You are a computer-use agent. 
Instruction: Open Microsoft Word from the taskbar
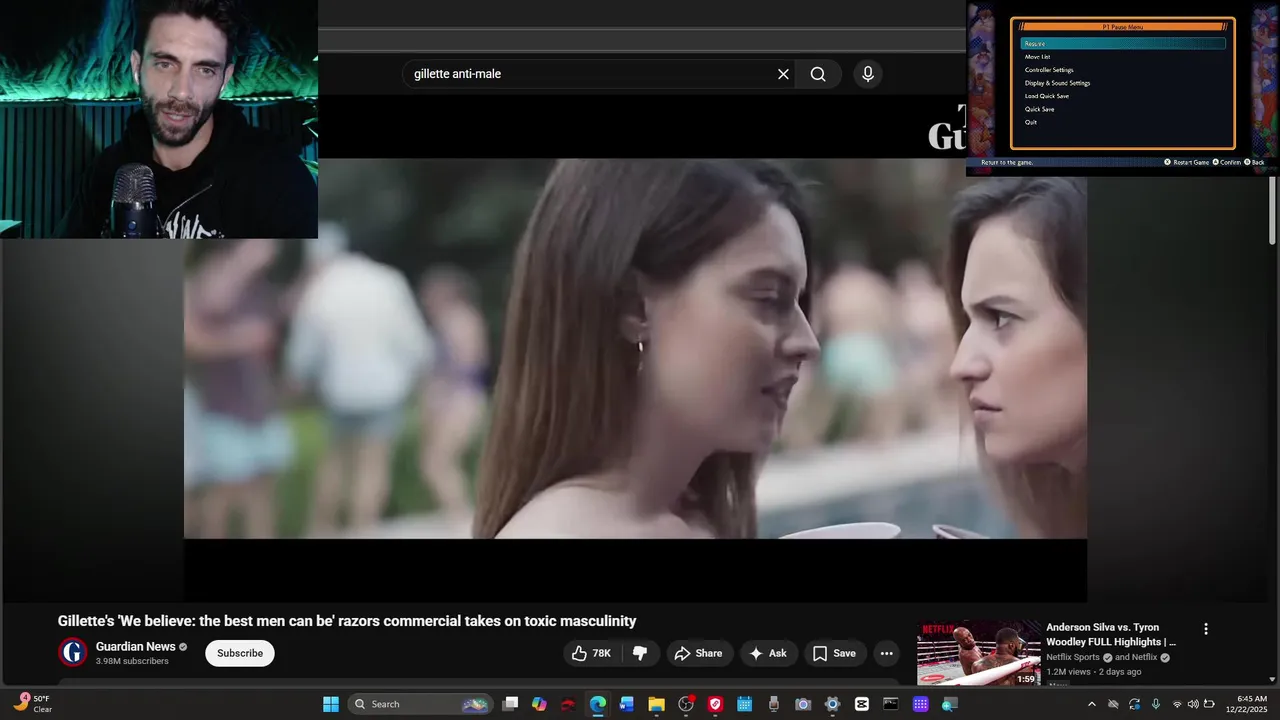[x=626, y=704]
